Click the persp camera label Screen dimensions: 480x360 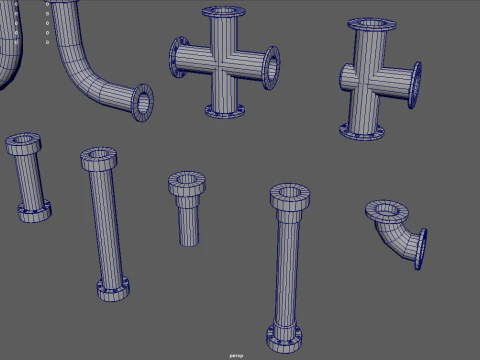236,356
